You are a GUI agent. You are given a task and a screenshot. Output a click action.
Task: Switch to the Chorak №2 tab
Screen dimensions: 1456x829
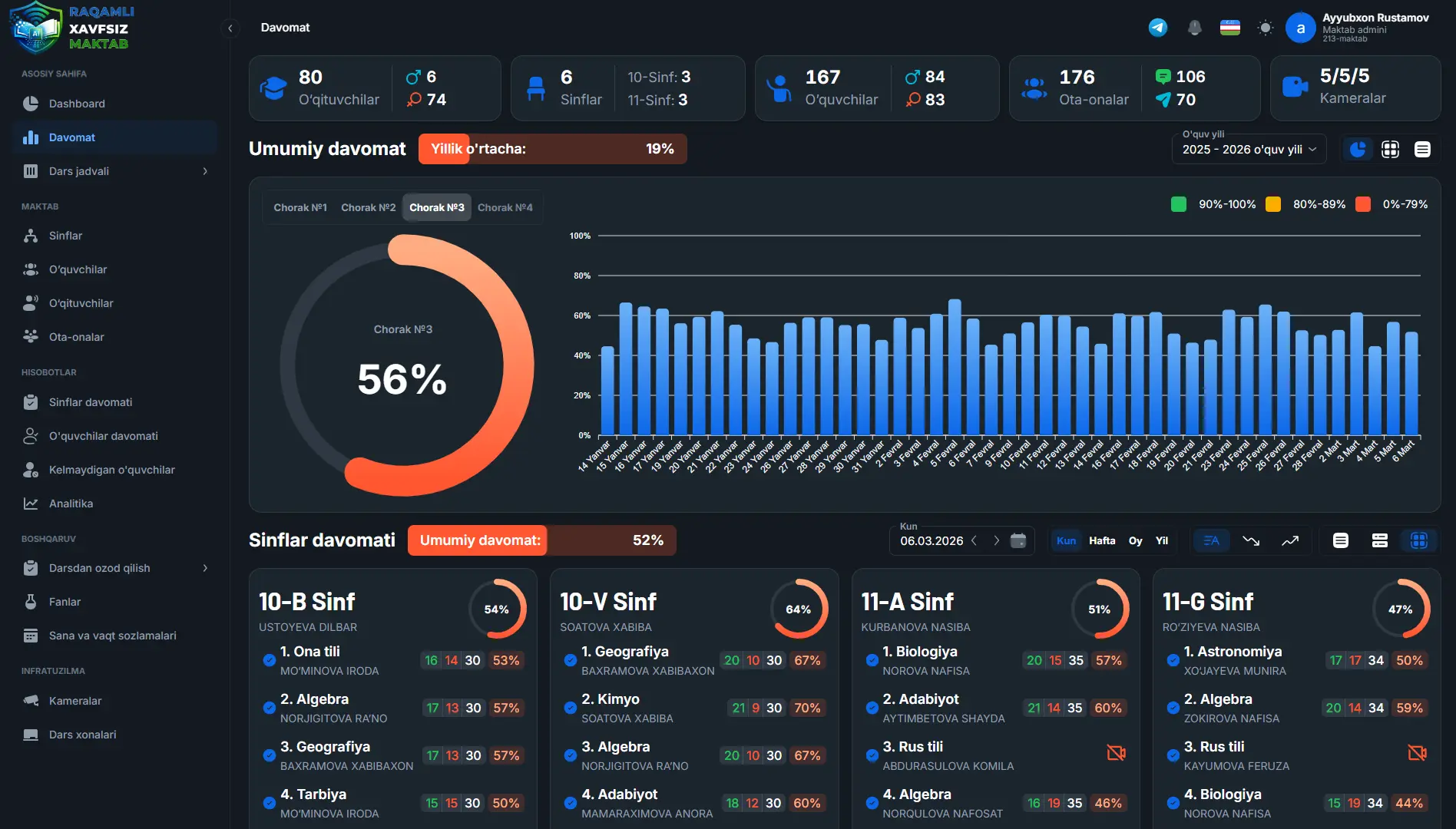coord(368,207)
